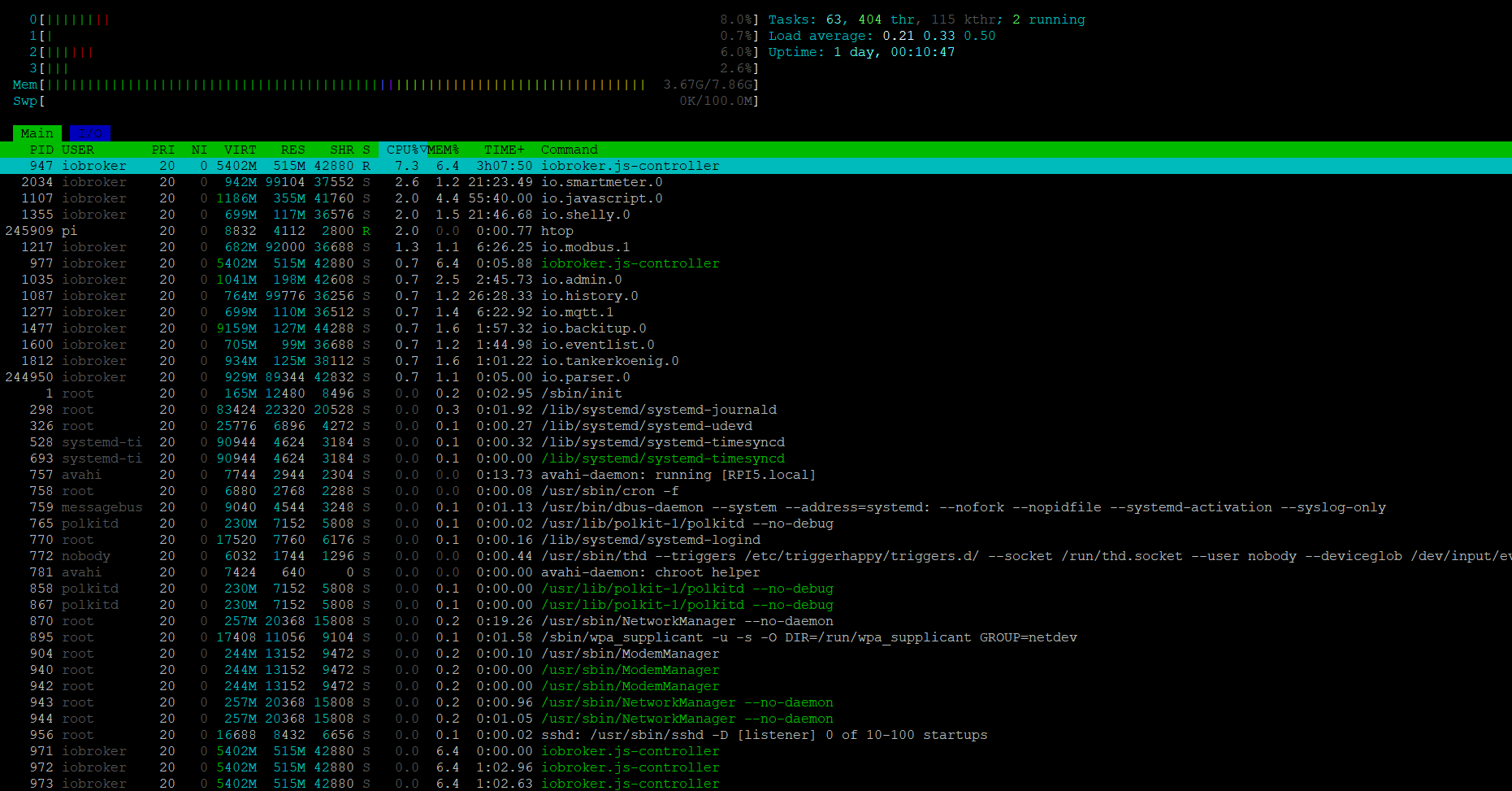This screenshot has width=1512, height=791.
Task: Select the PID 977 iobroker.js-controller thread row
Action: [x=756, y=263]
